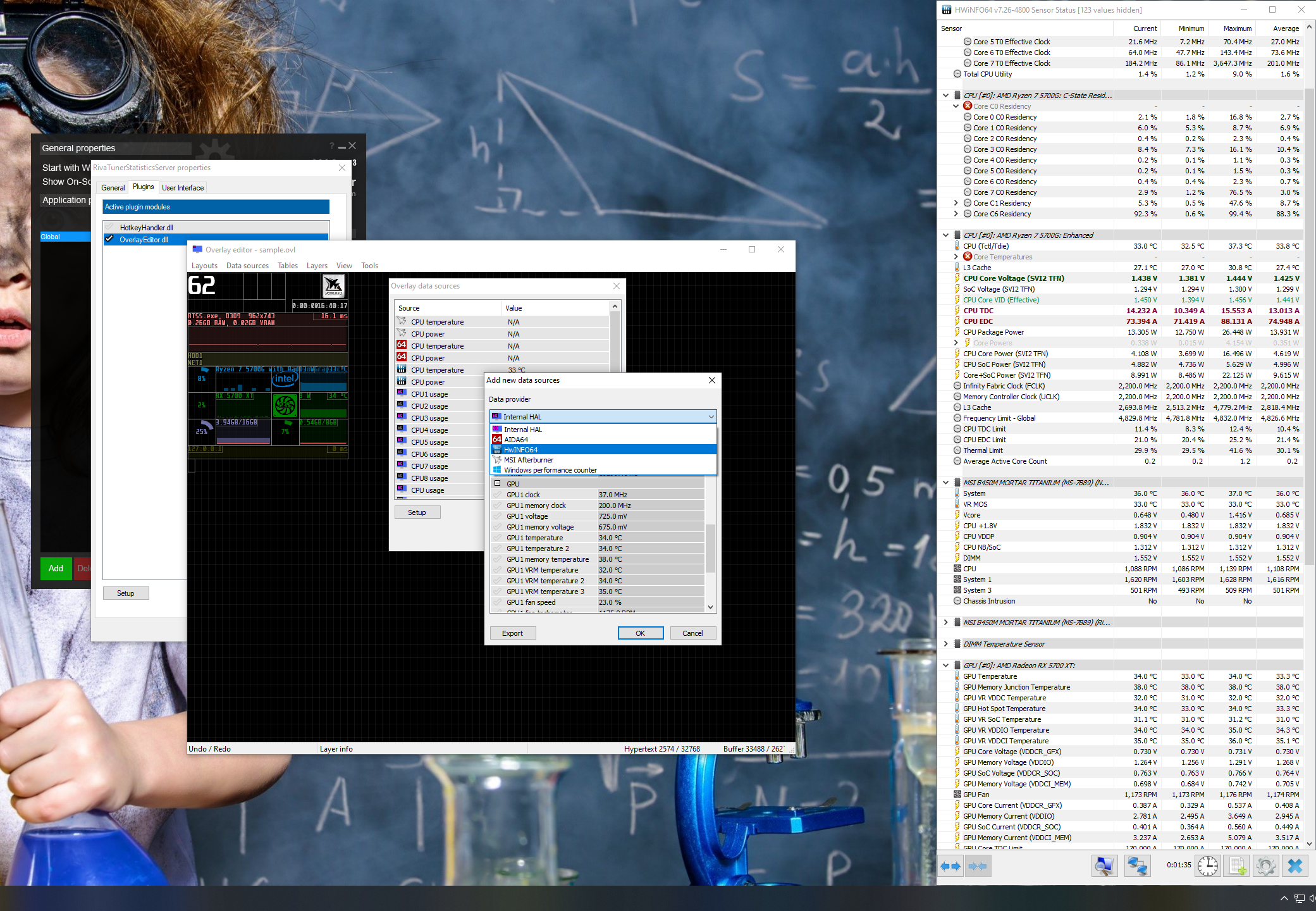This screenshot has height=911, width=1316.
Task: Open HWiNFO sensor settings gear icon
Action: (1265, 865)
